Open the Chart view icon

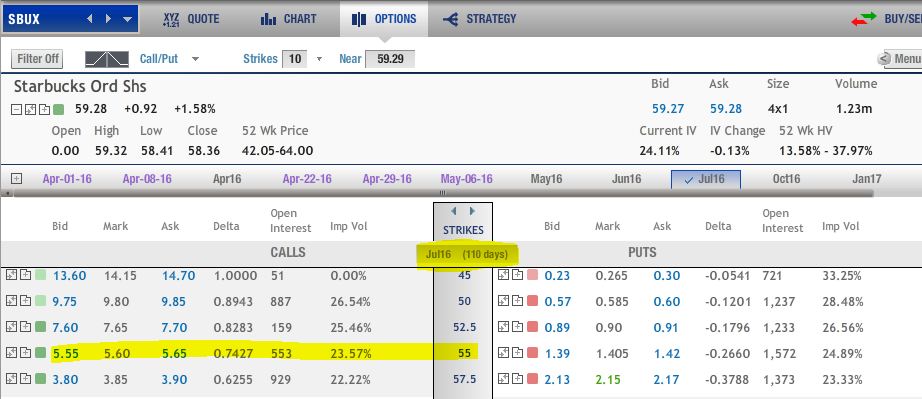[x=268, y=19]
